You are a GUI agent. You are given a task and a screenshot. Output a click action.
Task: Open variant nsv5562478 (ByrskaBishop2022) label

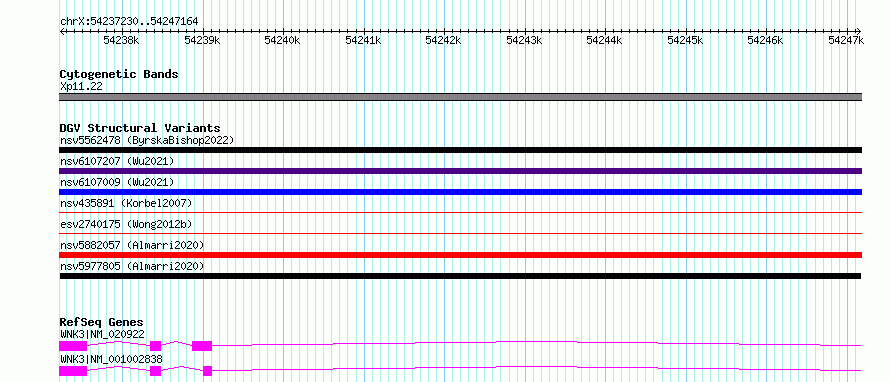tap(147, 140)
